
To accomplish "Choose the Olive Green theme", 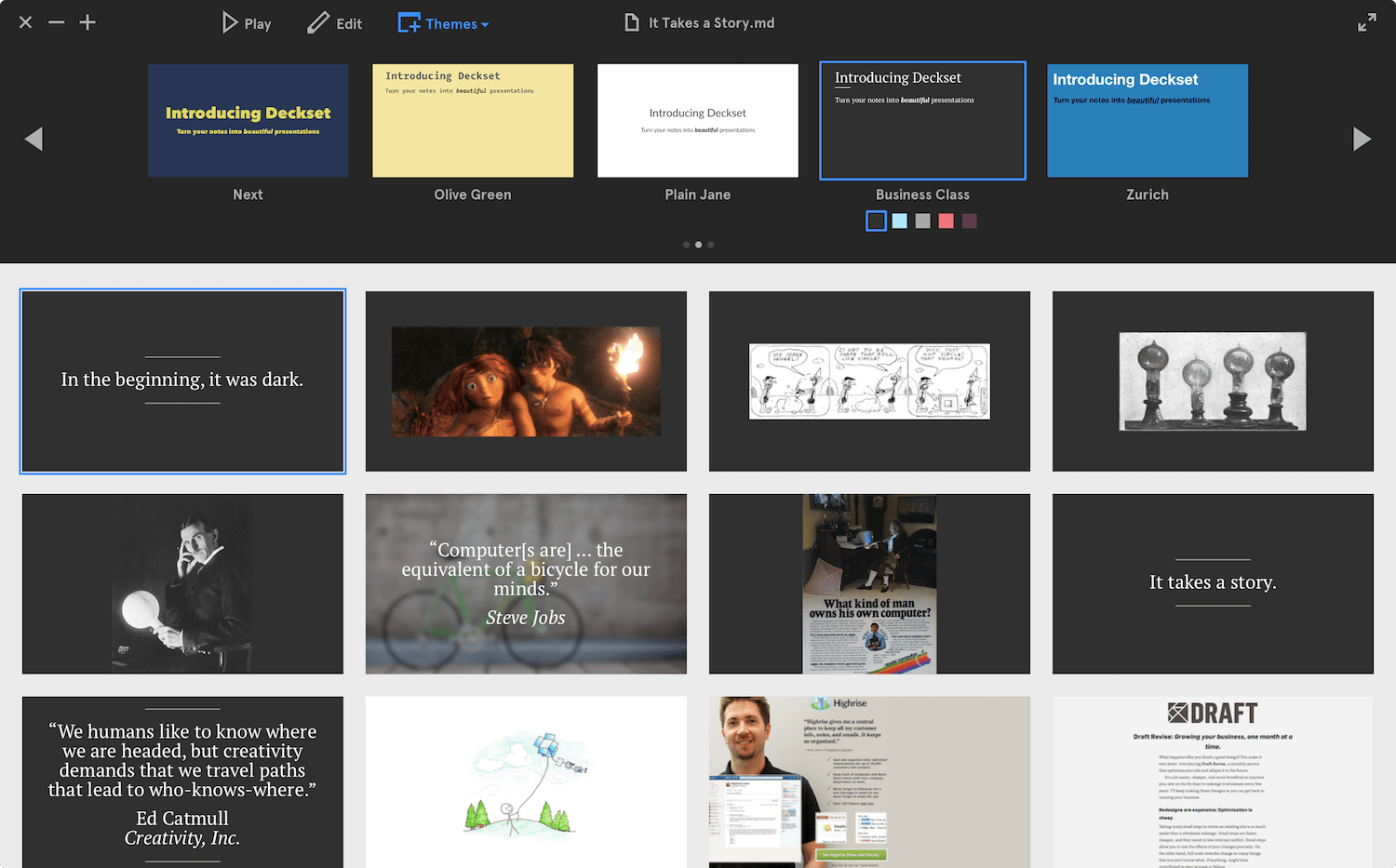I will tap(473, 121).
